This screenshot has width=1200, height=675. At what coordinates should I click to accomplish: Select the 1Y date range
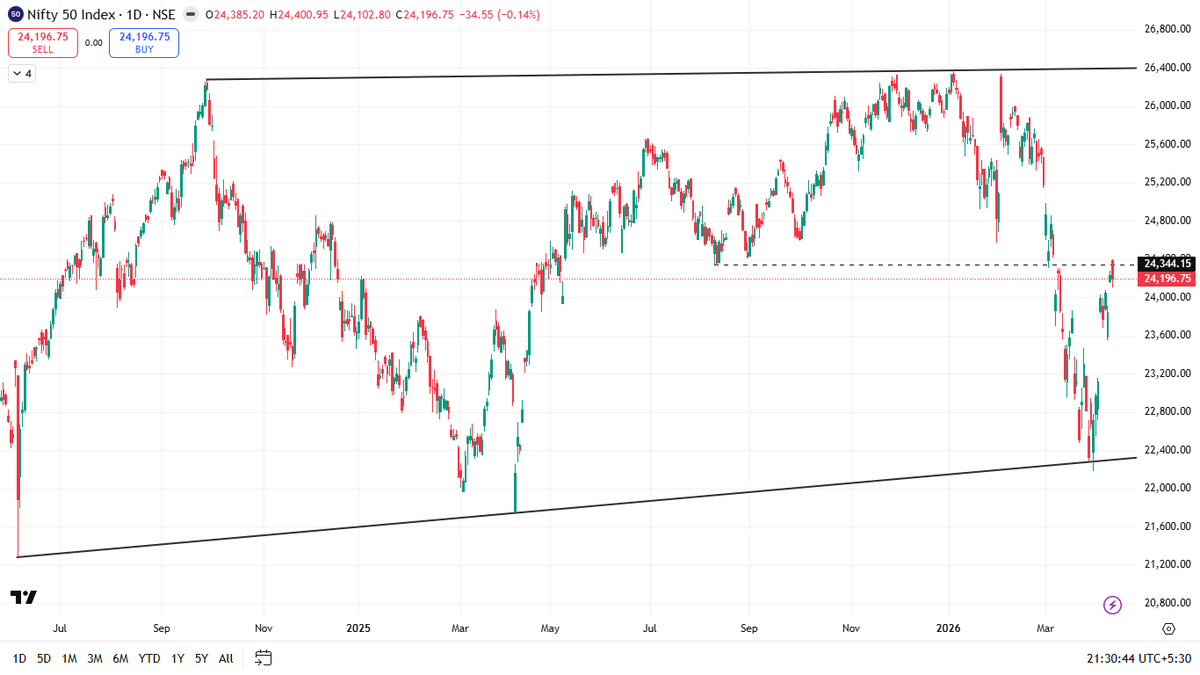click(177, 658)
